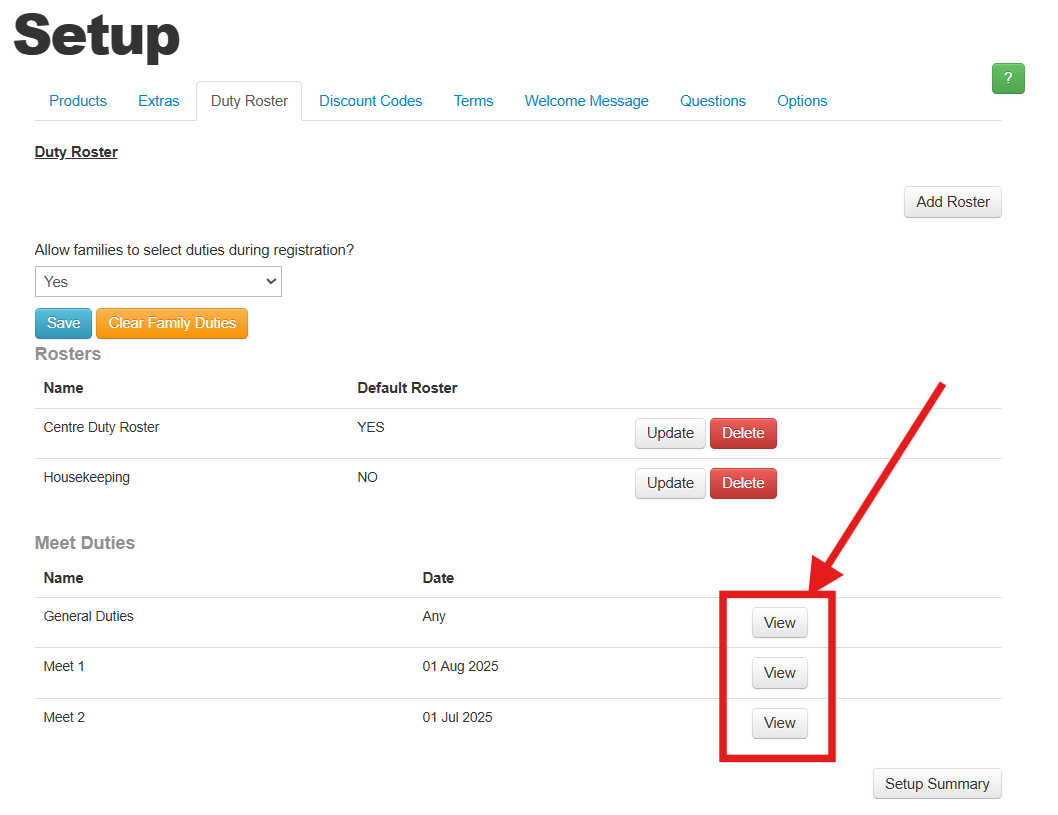The height and width of the screenshot is (815, 1058).
Task: View Meet 1 duties
Action: click(x=779, y=672)
